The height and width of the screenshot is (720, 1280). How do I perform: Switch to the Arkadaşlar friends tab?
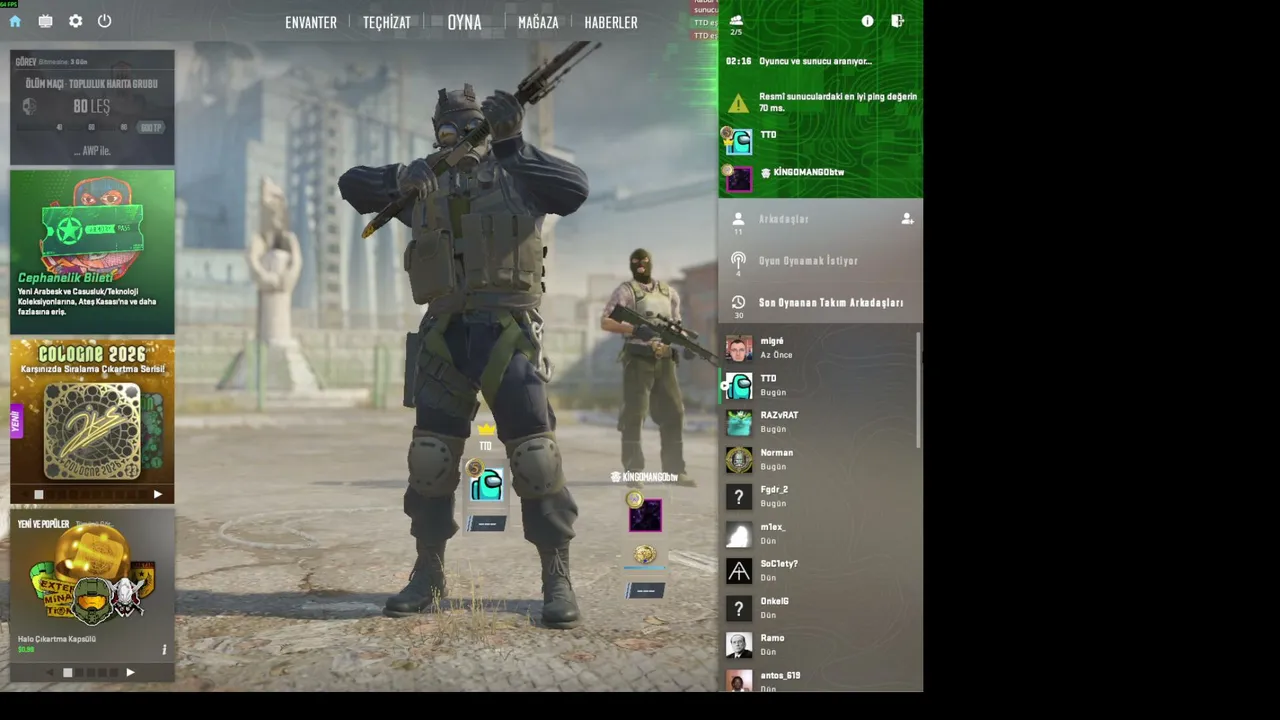click(820, 219)
